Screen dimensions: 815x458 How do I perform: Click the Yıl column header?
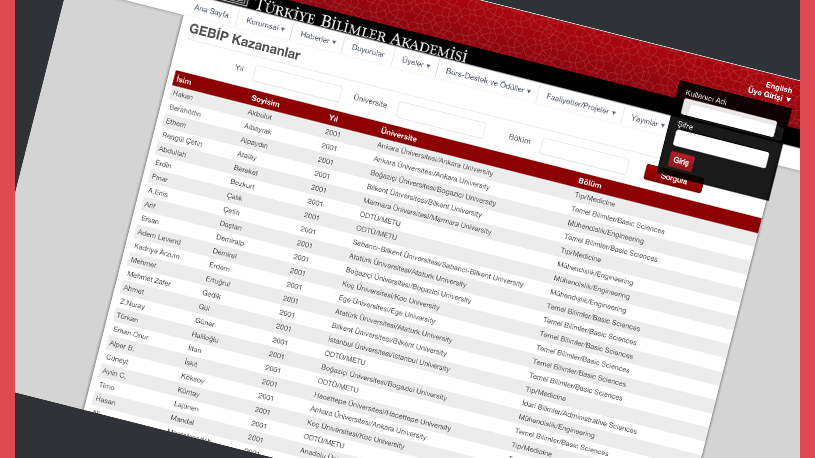click(x=334, y=118)
